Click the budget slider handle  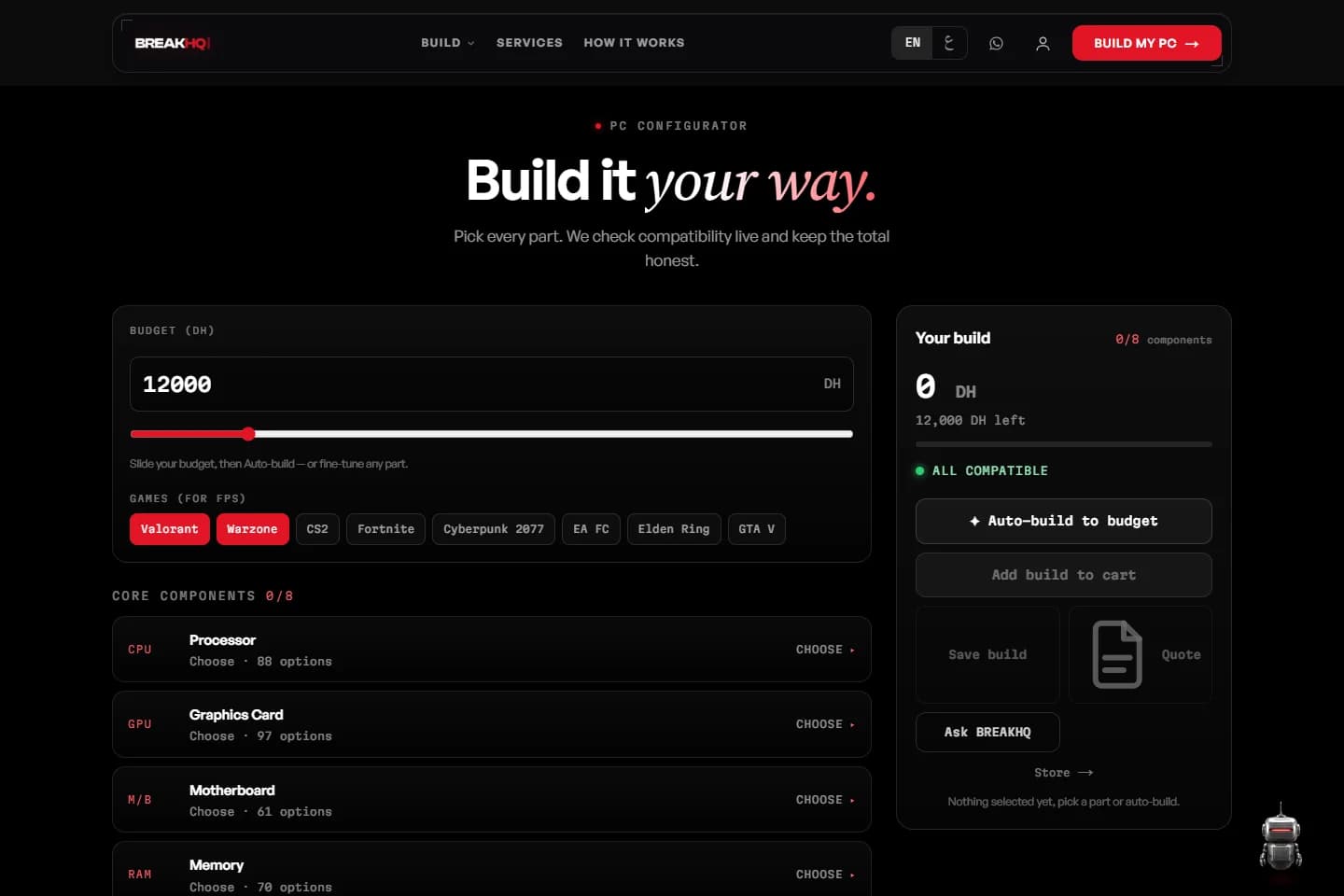pyautogui.click(x=248, y=434)
